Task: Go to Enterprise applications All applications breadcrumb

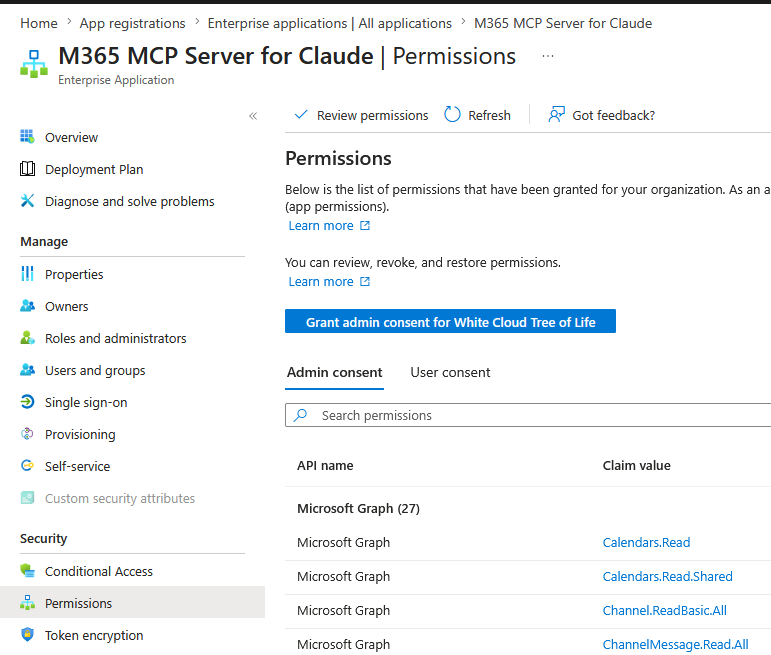Action: (x=329, y=23)
